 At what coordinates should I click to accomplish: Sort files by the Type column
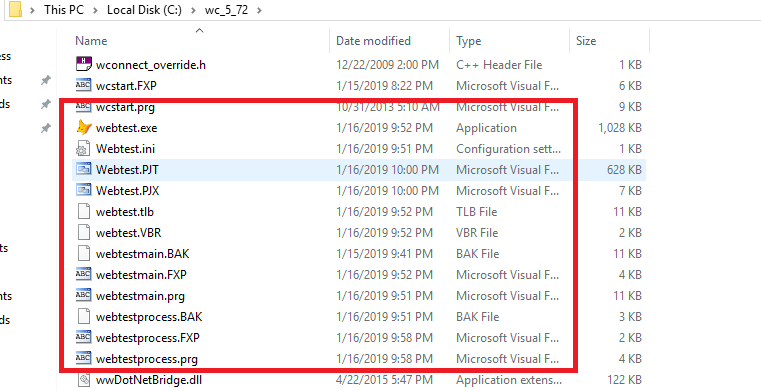468,41
